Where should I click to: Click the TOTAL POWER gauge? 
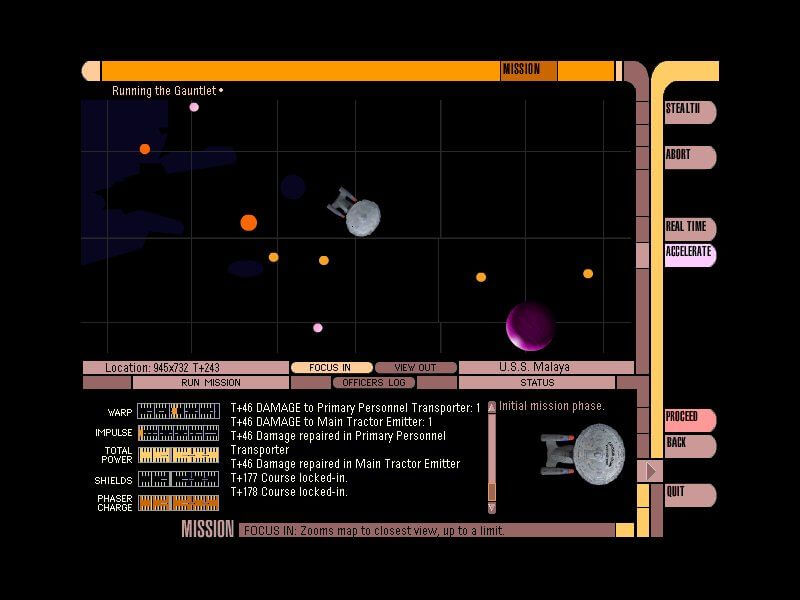(179, 455)
